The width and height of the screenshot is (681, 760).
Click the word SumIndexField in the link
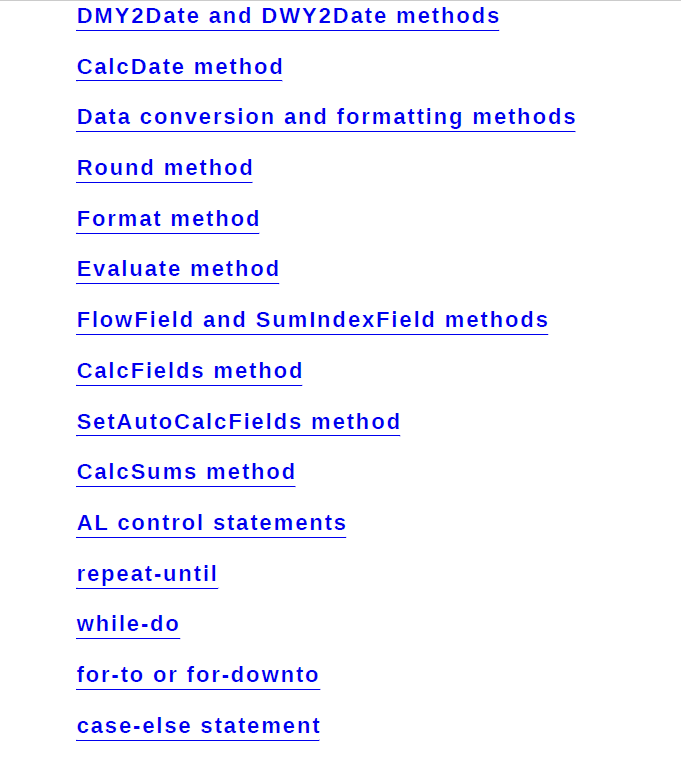[345, 320]
